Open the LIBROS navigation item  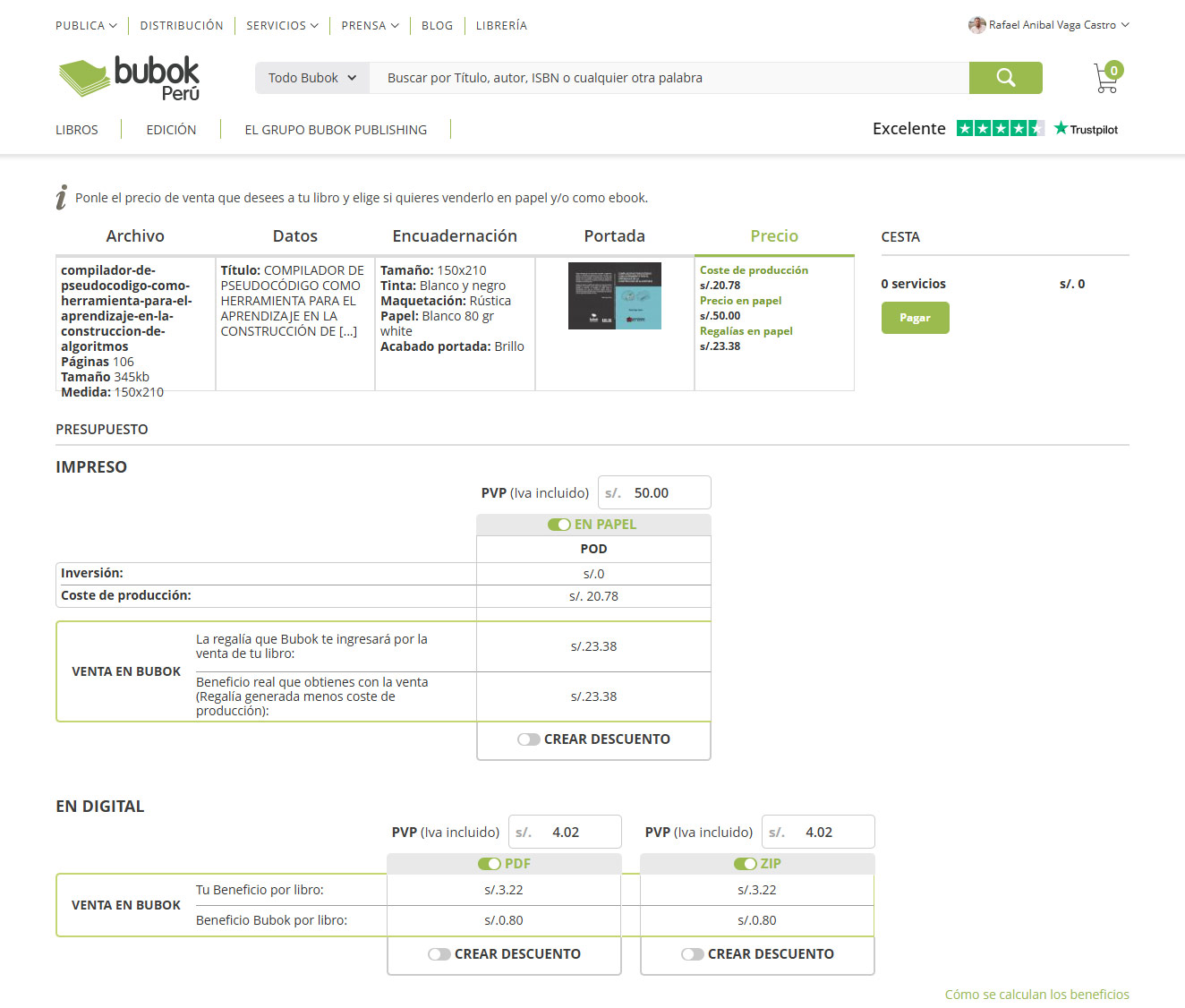77,130
